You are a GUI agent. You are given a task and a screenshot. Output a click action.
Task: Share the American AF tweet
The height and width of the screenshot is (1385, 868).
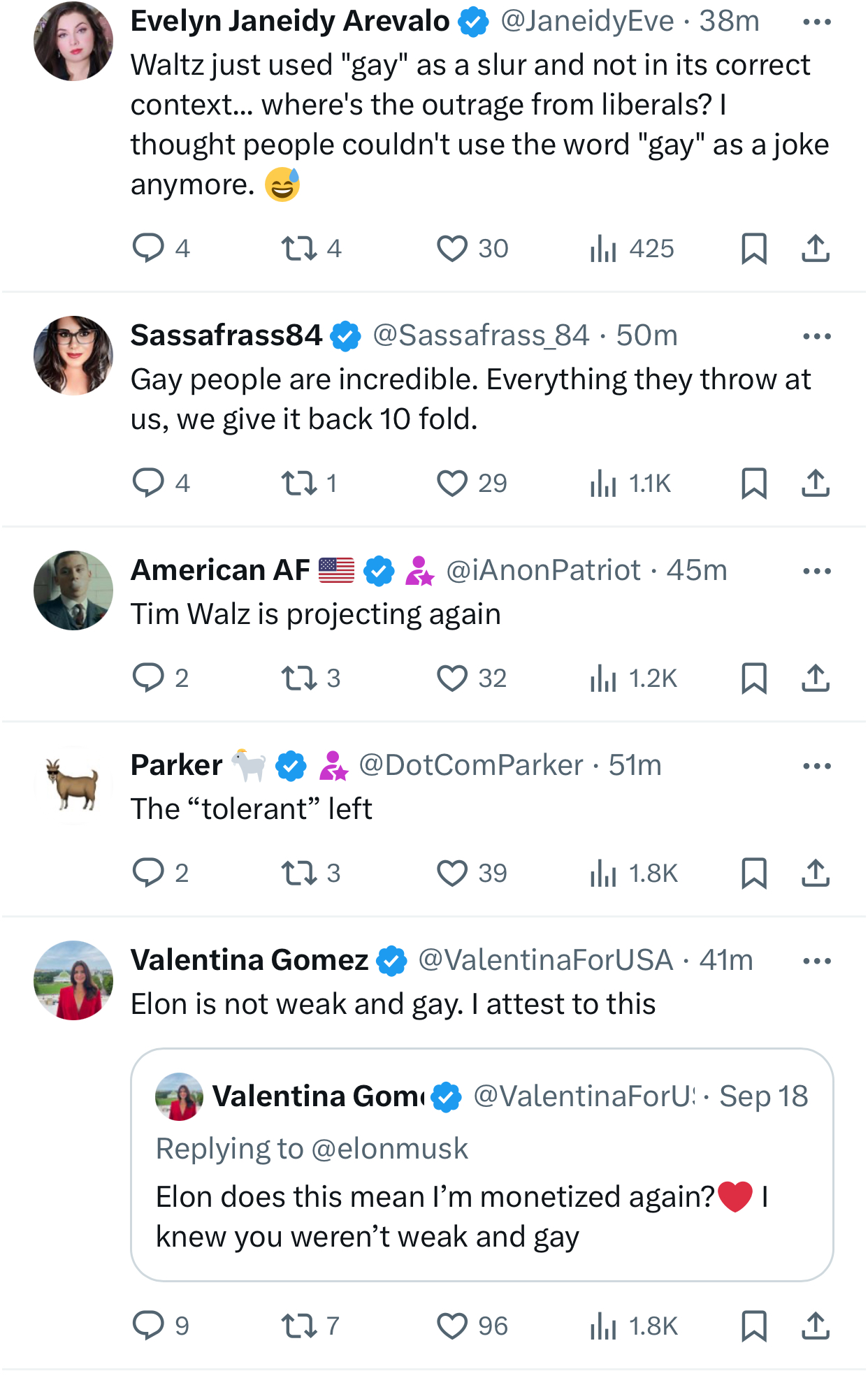[x=815, y=678]
